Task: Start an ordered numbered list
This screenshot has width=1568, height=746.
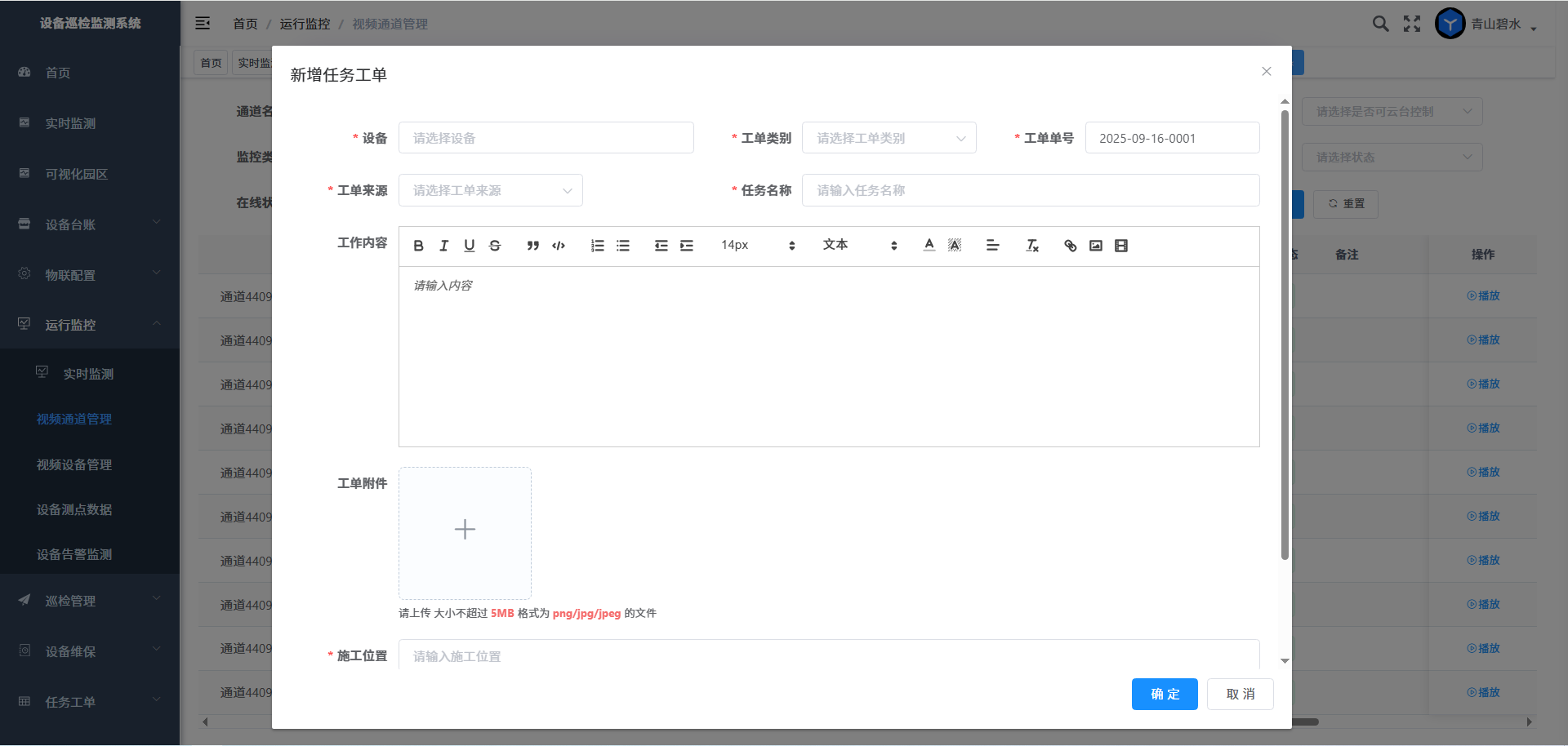Action: [x=597, y=246]
